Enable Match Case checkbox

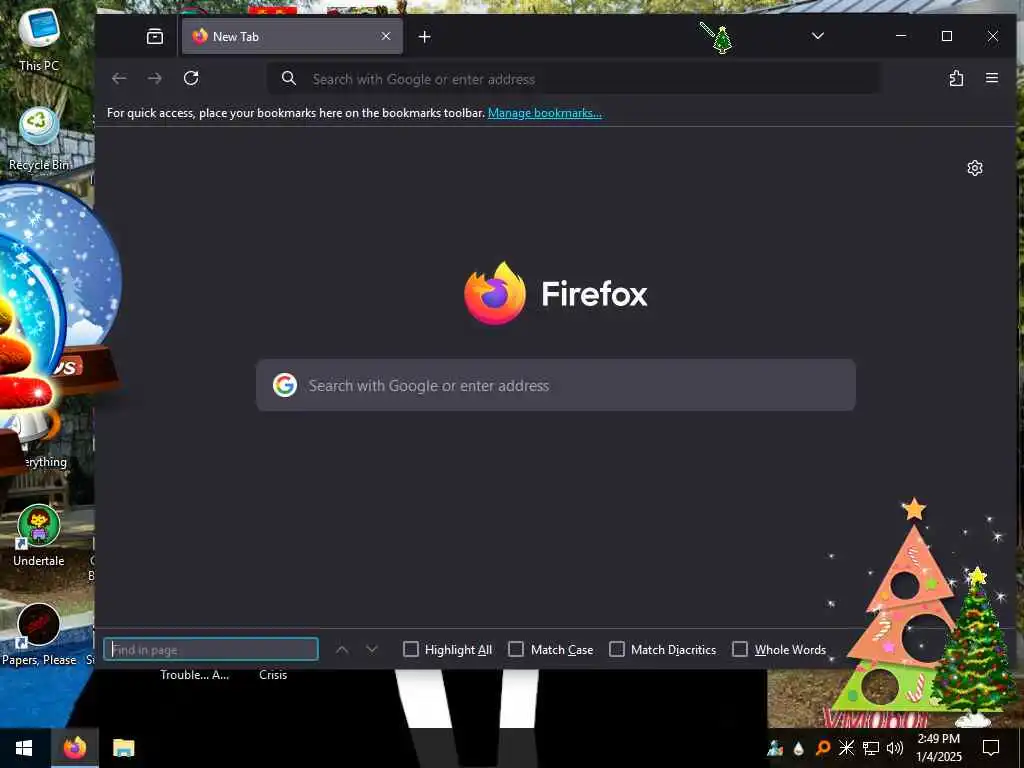(x=516, y=649)
